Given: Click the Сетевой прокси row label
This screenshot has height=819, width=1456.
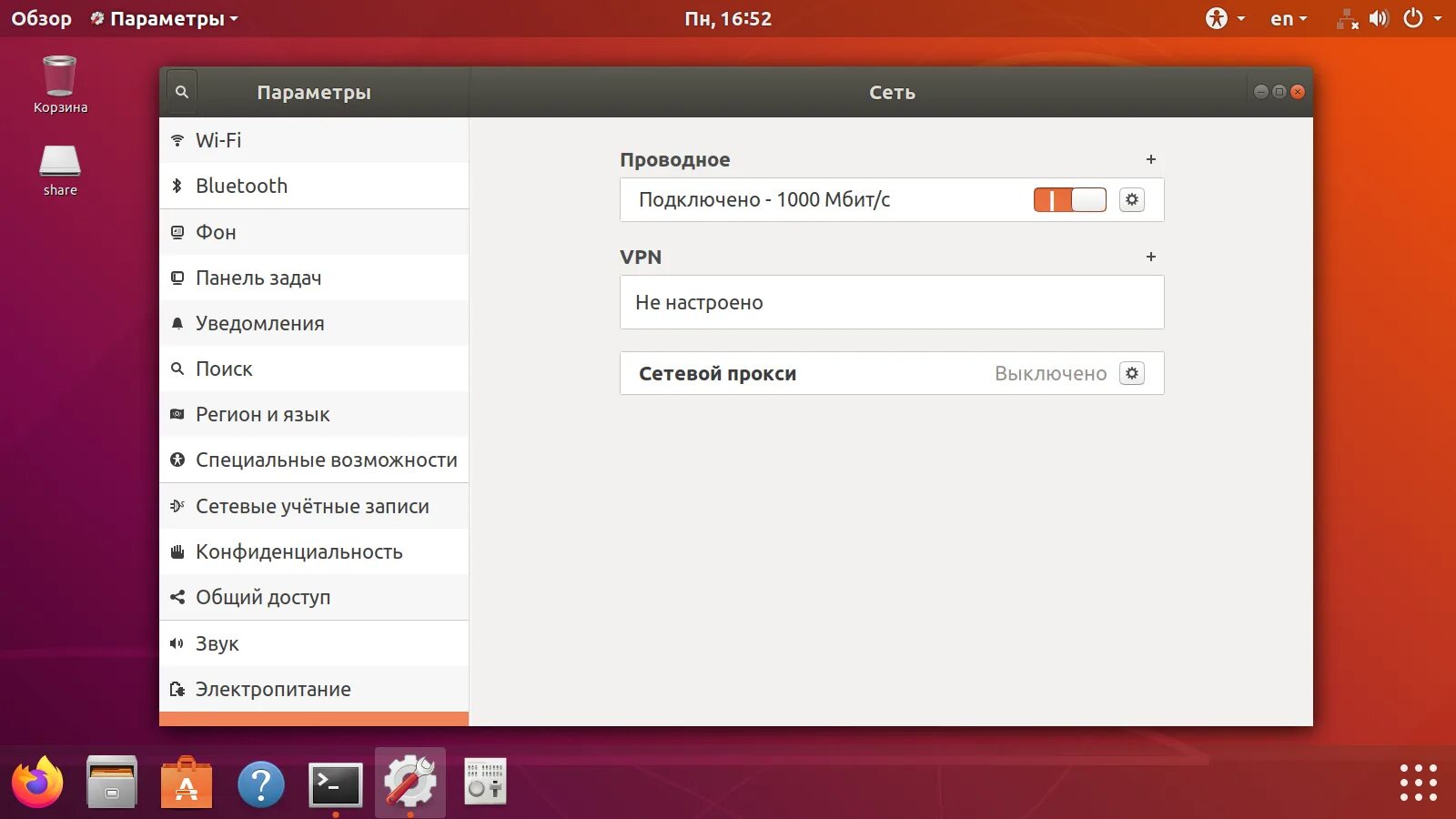Looking at the screenshot, I should (717, 373).
